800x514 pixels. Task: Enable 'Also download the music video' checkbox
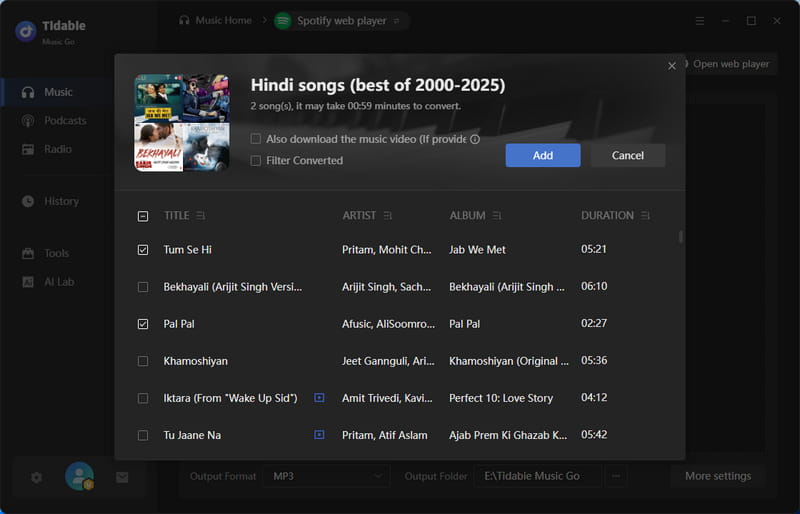coord(256,139)
